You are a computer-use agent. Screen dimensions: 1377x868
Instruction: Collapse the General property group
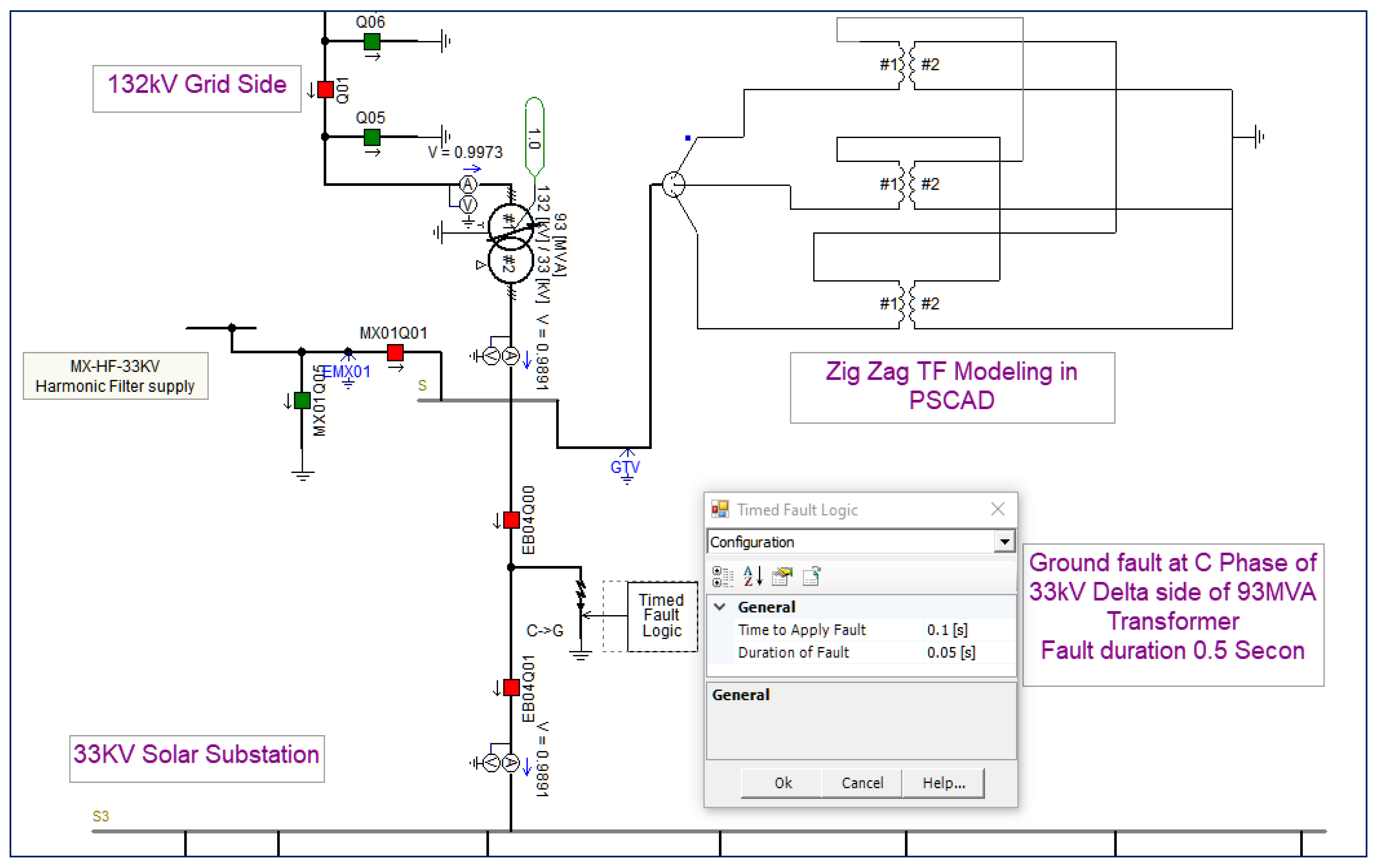click(721, 607)
